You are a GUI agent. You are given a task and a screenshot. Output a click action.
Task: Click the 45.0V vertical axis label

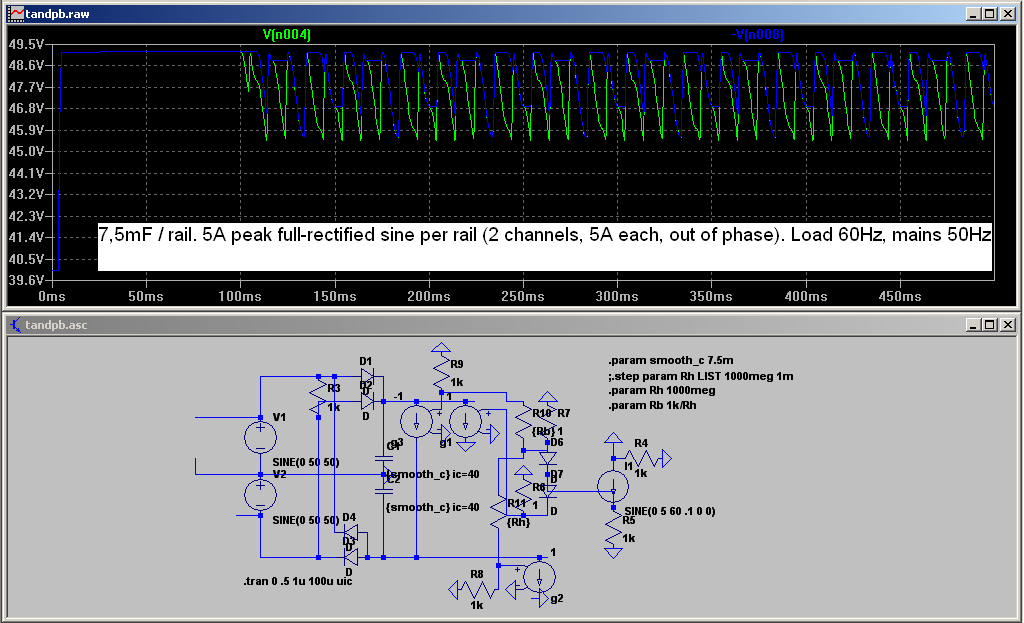[x=26, y=152]
